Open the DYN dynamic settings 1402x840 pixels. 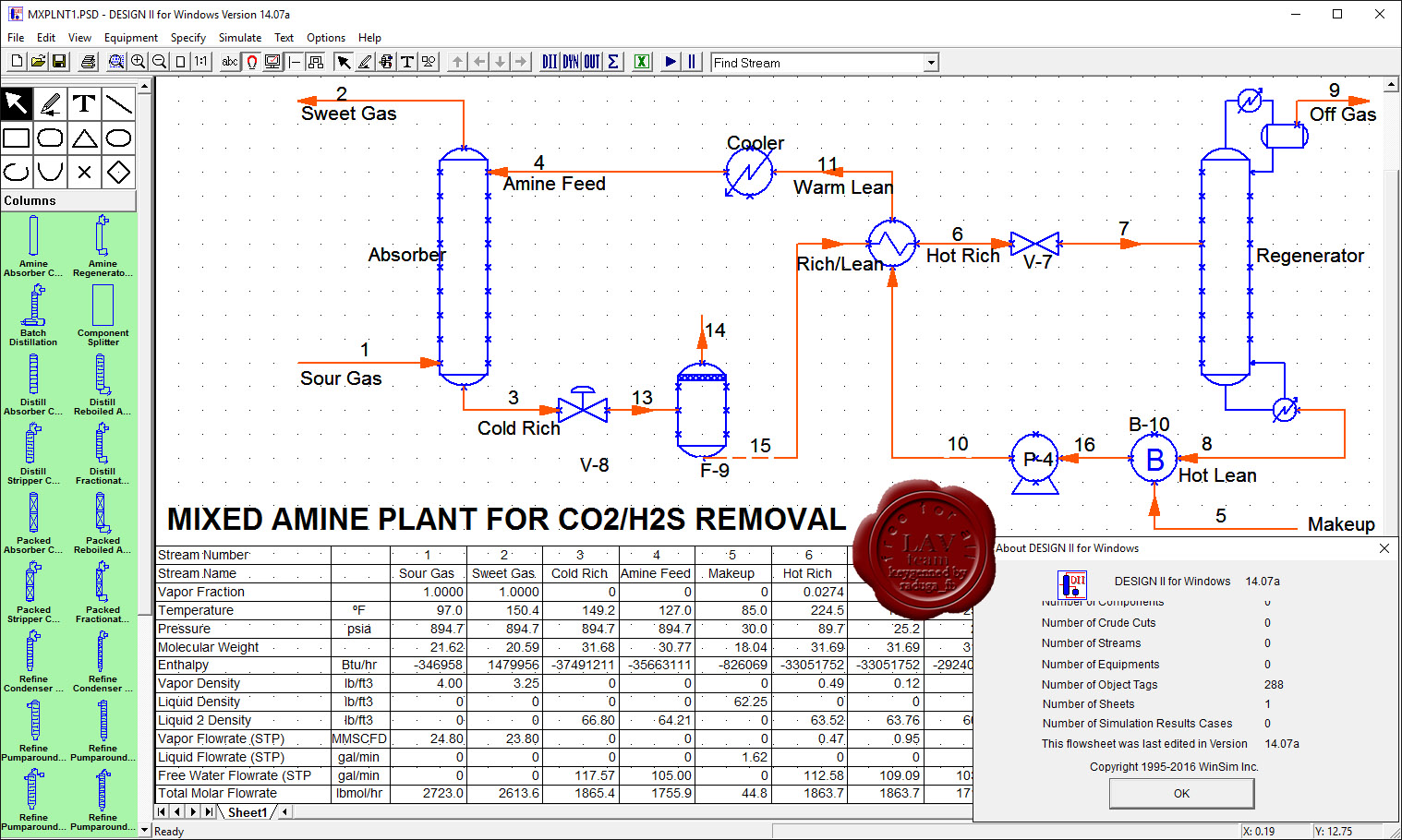coord(571,62)
